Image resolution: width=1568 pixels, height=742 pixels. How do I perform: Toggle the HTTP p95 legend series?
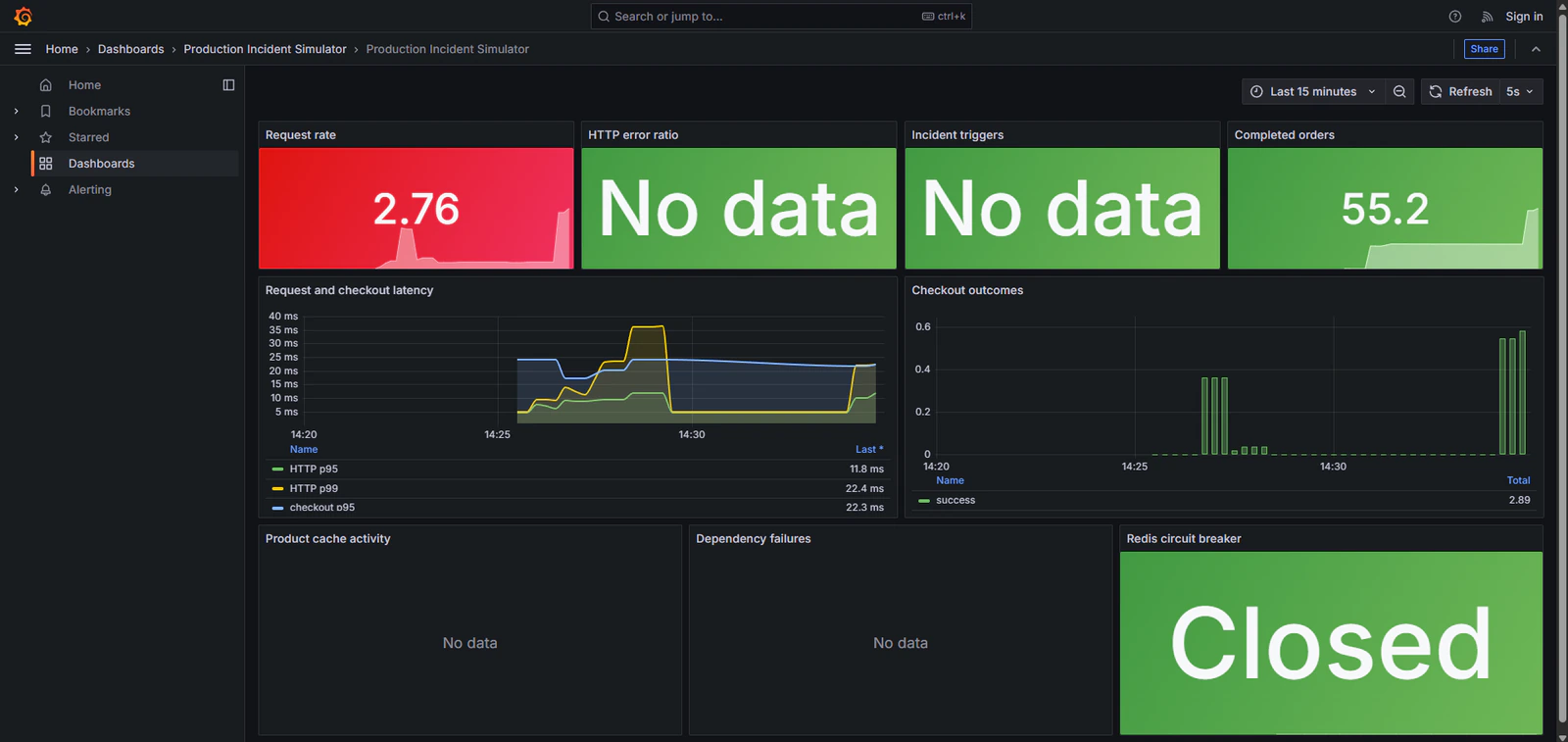click(314, 469)
